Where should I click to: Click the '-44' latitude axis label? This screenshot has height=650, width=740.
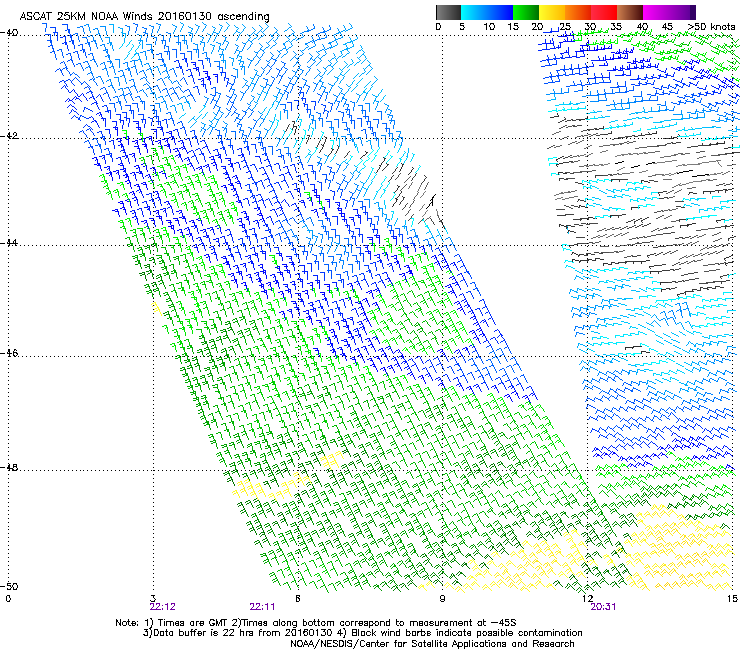[x=9, y=243]
